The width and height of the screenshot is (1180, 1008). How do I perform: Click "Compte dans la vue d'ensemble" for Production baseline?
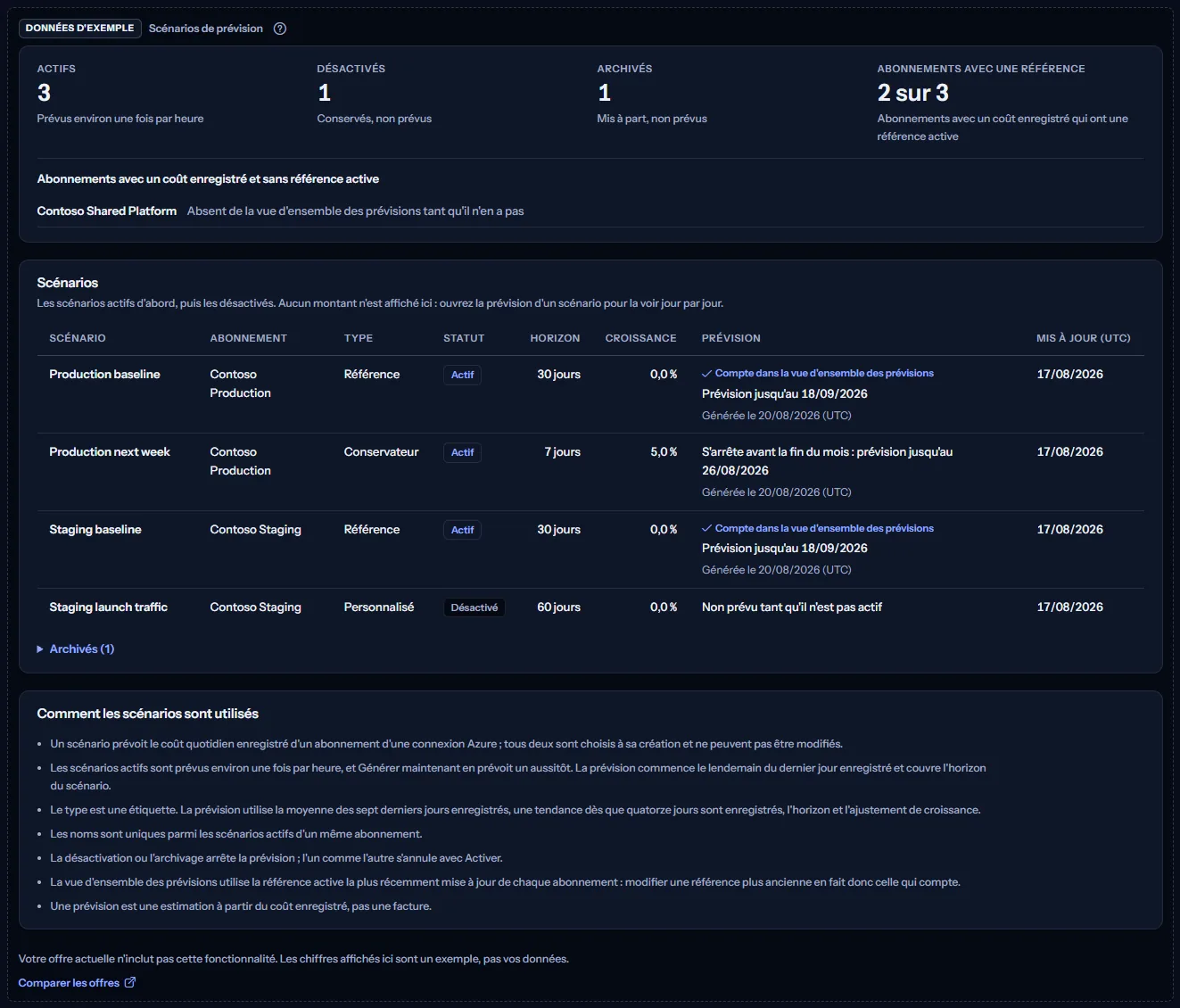coord(818,374)
